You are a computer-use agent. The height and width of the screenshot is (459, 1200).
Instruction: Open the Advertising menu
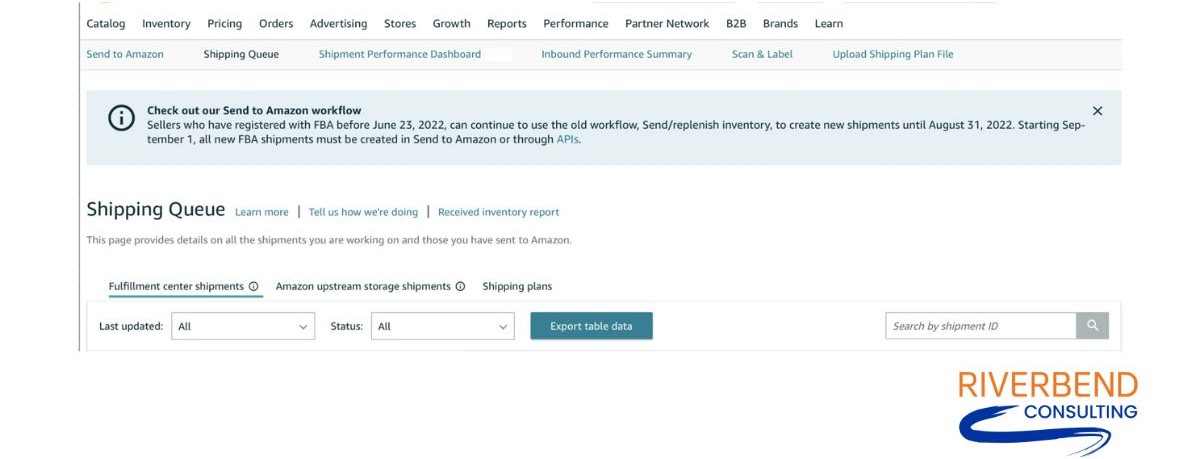(338, 23)
